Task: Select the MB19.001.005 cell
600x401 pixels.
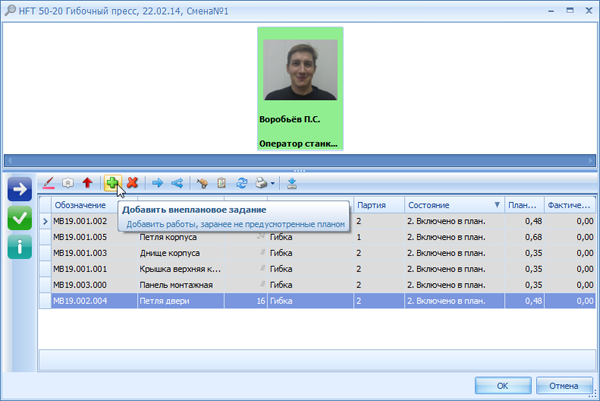Action: (x=94, y=237)
